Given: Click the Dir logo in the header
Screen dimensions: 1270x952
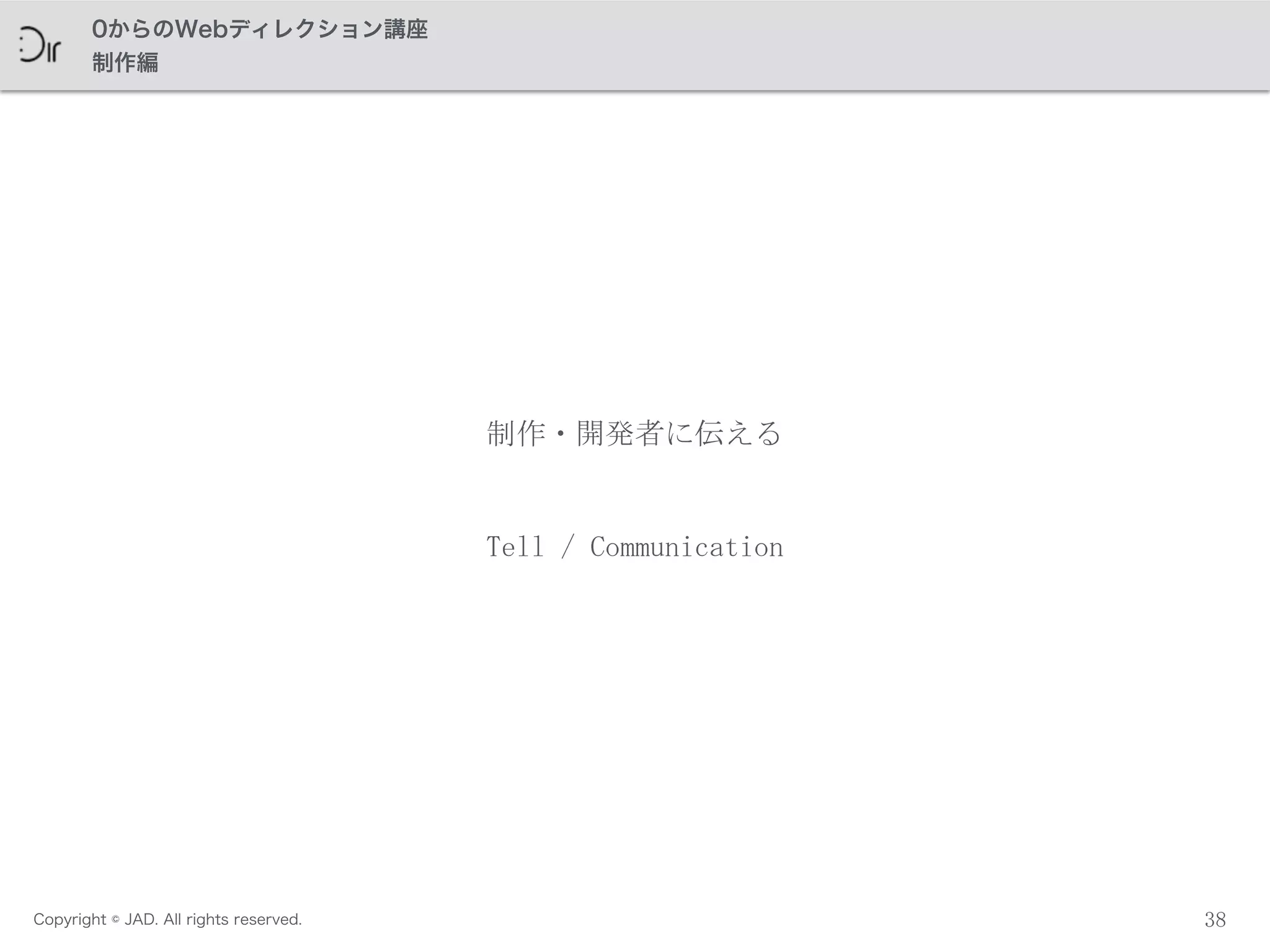Looking at the screenshot, I should [x=40, y=45].
